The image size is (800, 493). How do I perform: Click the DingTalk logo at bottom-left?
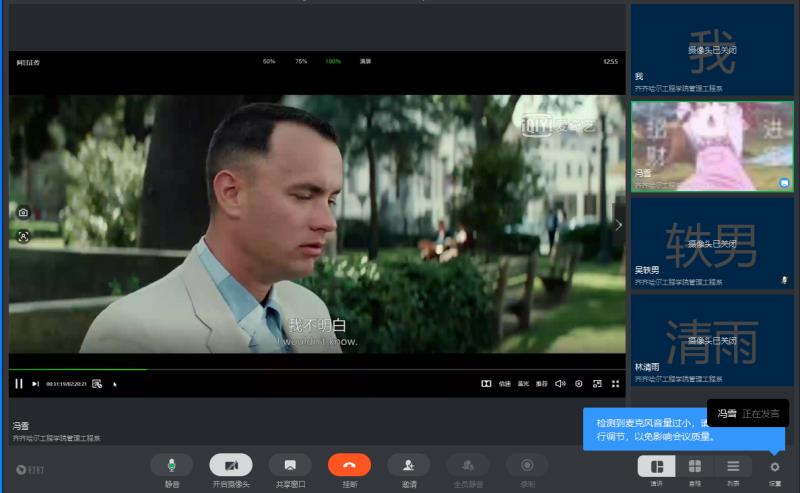30,470
